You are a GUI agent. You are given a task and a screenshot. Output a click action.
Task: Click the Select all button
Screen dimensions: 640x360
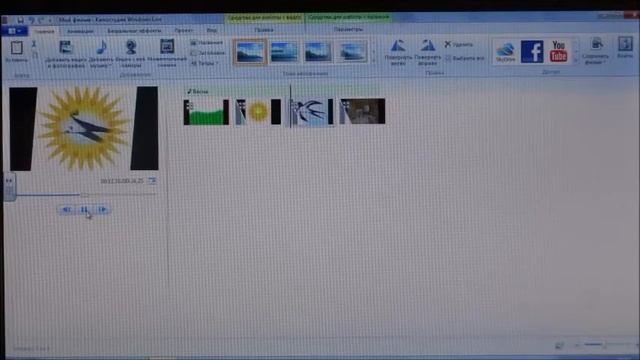(464, 58)
